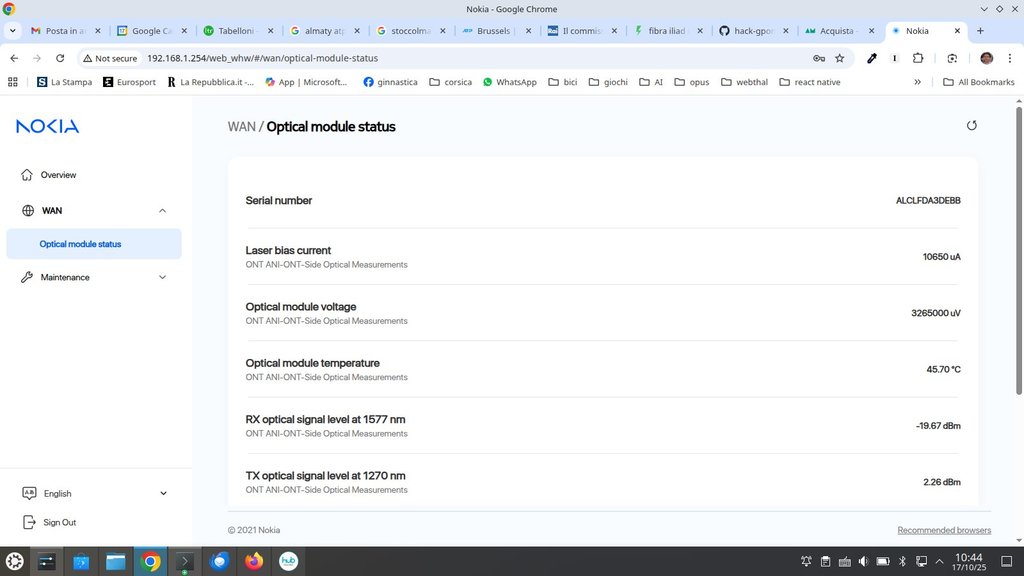1024x576 pixels.
Task: Open the notifications bell tray icon
Action: pyautogui.click(x=806, y=561)
